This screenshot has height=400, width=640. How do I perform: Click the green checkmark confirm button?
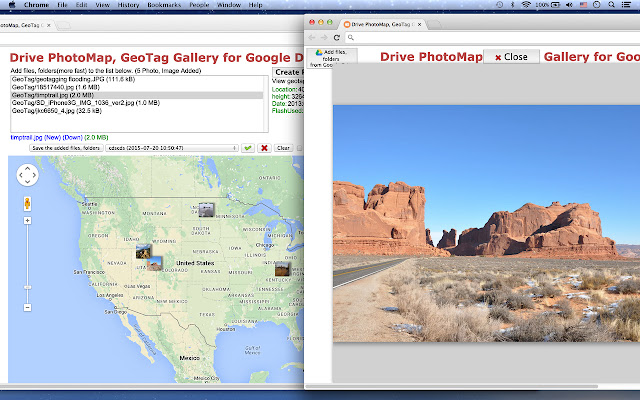coord(248,148)
